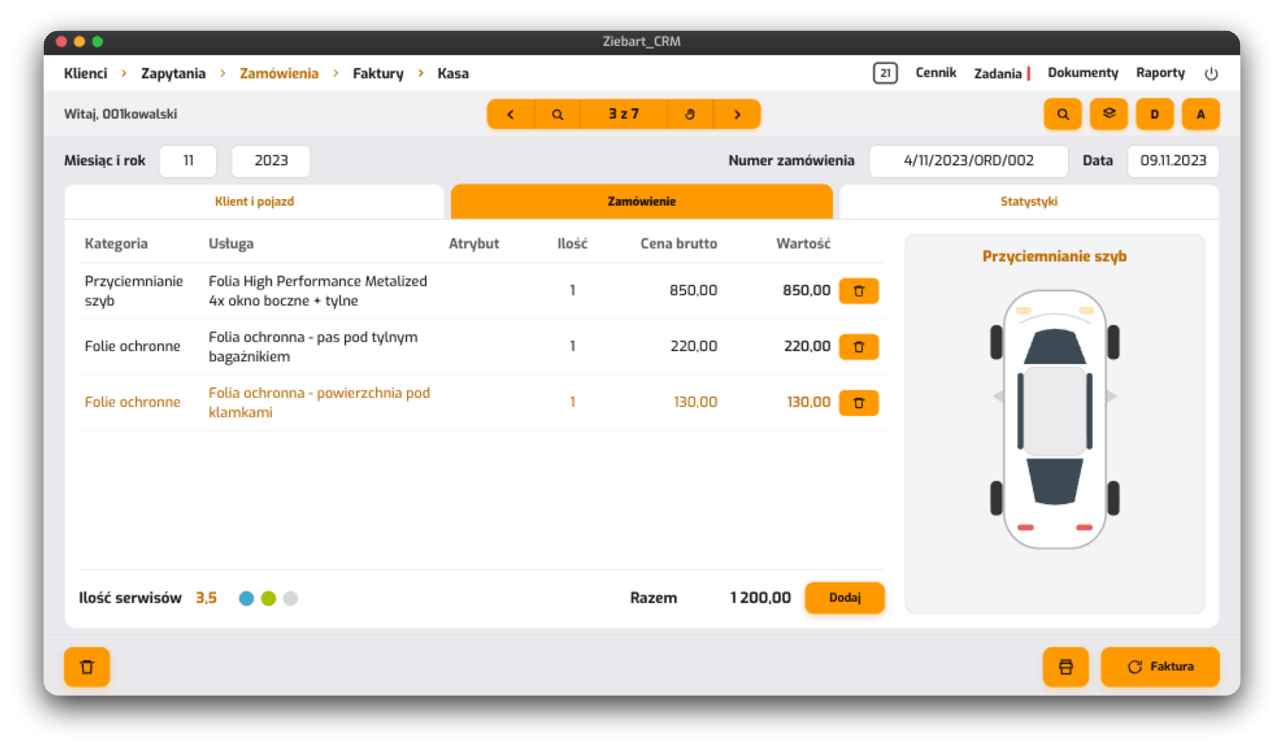
Task: Click the hand icon in navigator bar
Action: click(x=689, y=114)
